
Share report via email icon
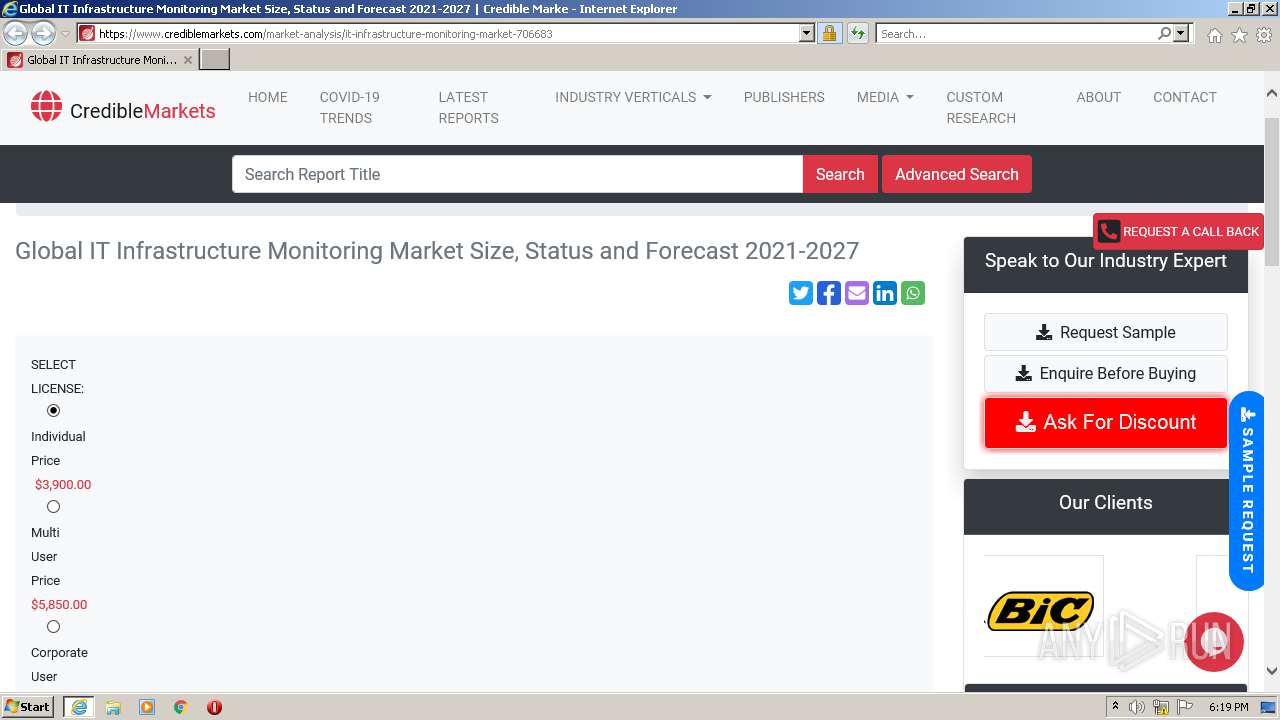(x=857, y=293)
